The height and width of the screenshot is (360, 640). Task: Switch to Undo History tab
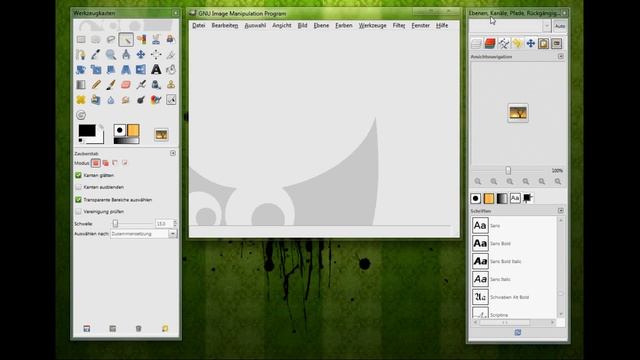(517, 43)
